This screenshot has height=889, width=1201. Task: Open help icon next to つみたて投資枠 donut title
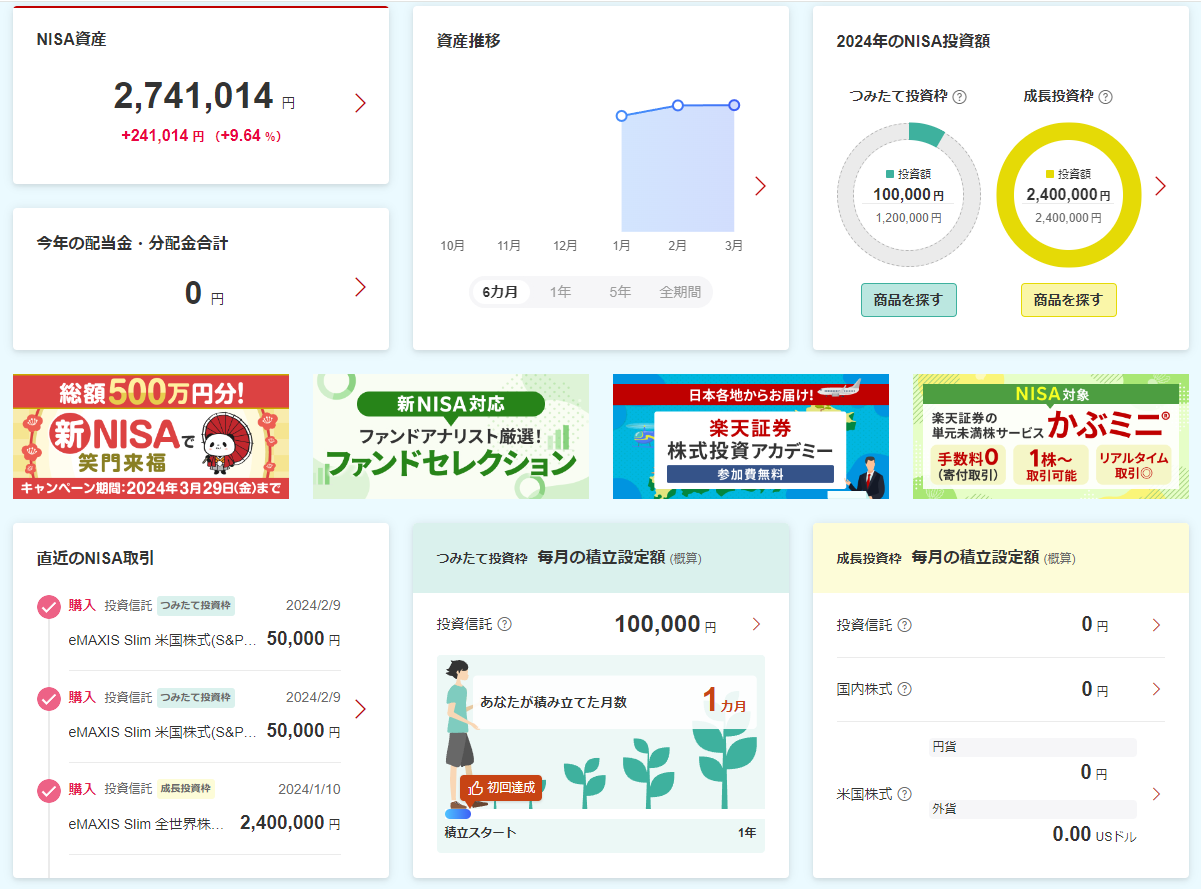(x=960, y=97)
